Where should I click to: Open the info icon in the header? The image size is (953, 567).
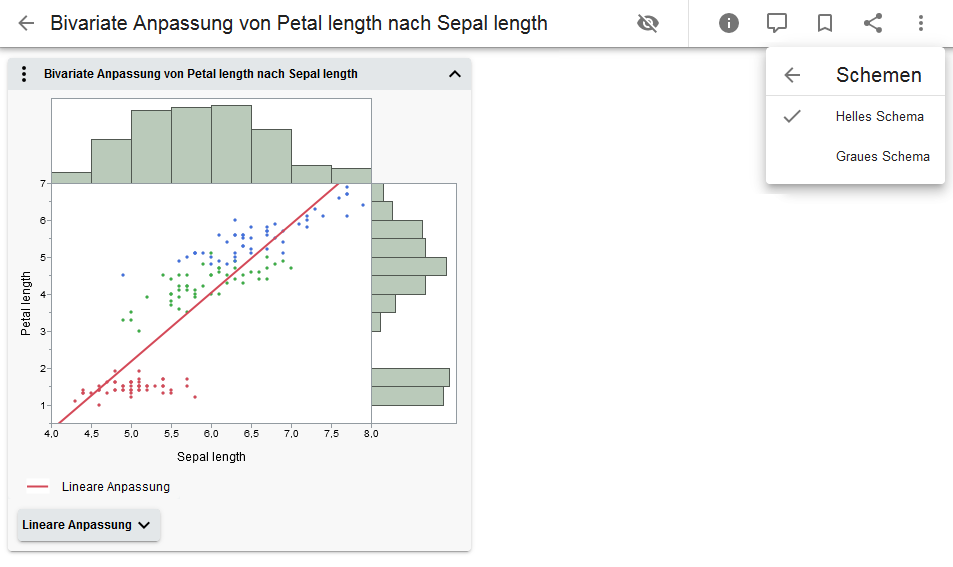coord(729,23)
